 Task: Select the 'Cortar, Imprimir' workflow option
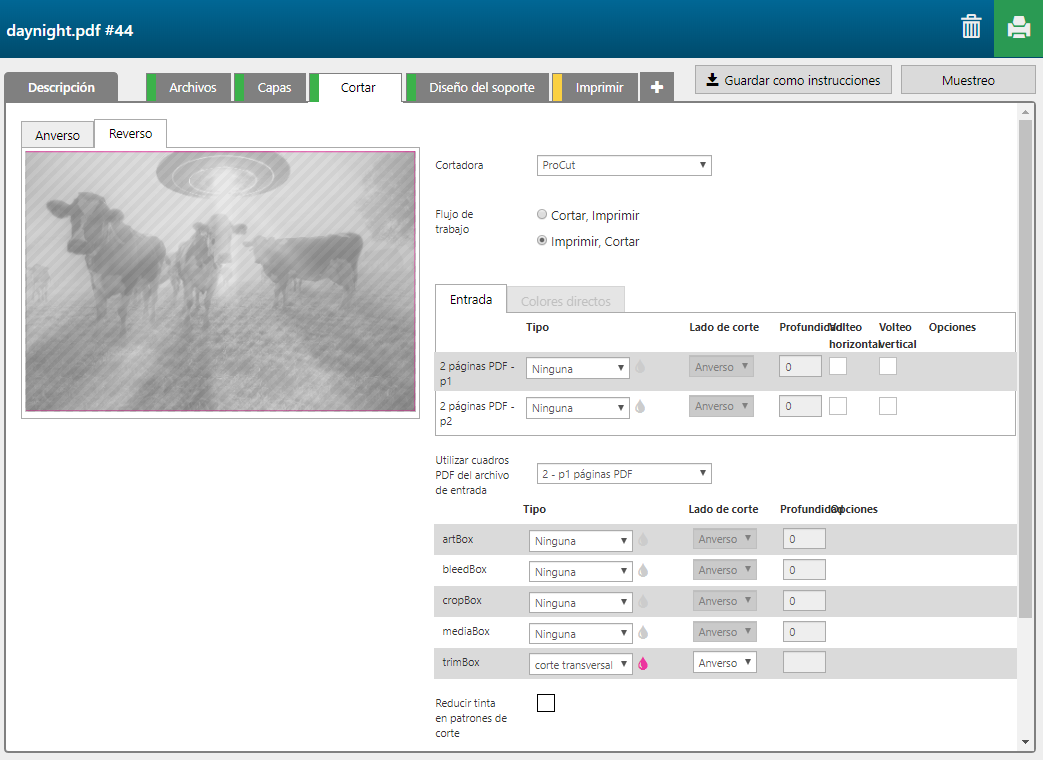(542, 215)
